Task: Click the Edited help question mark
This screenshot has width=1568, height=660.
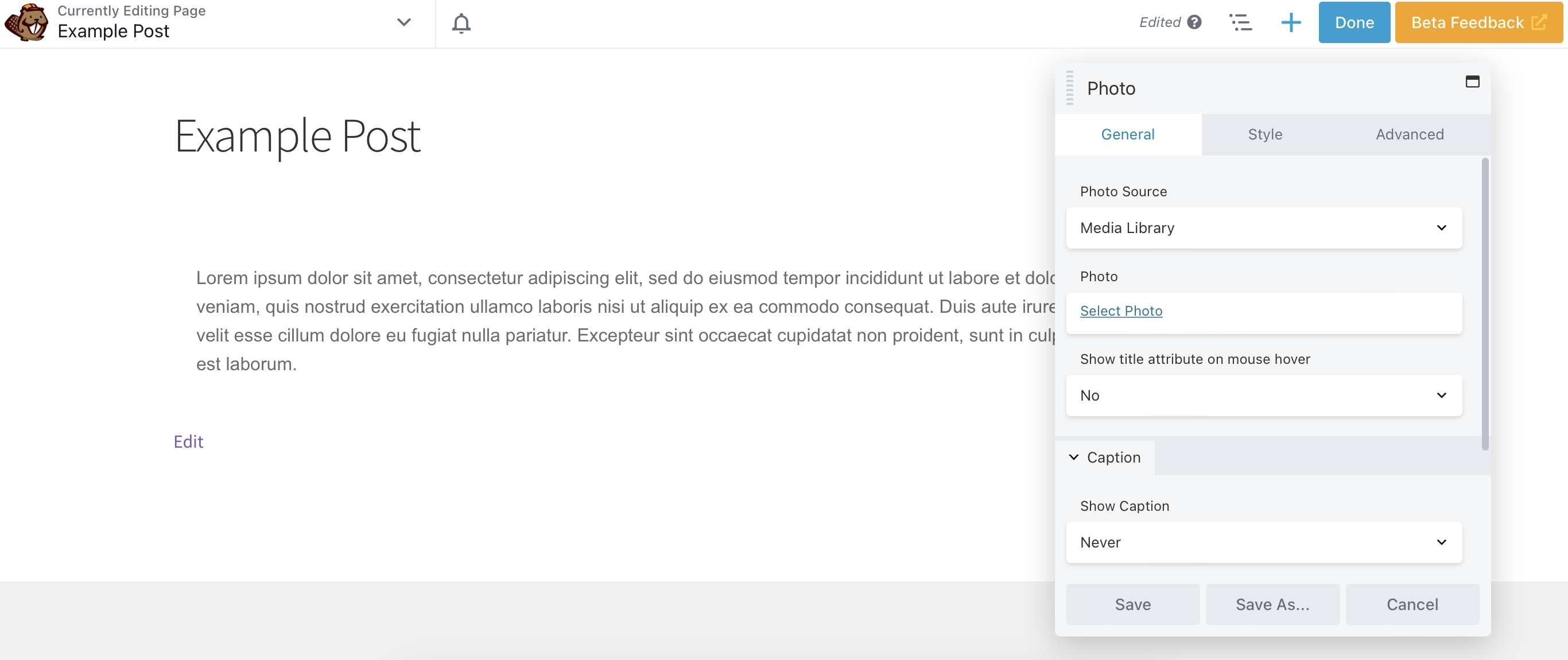Action: (1194, 22)
